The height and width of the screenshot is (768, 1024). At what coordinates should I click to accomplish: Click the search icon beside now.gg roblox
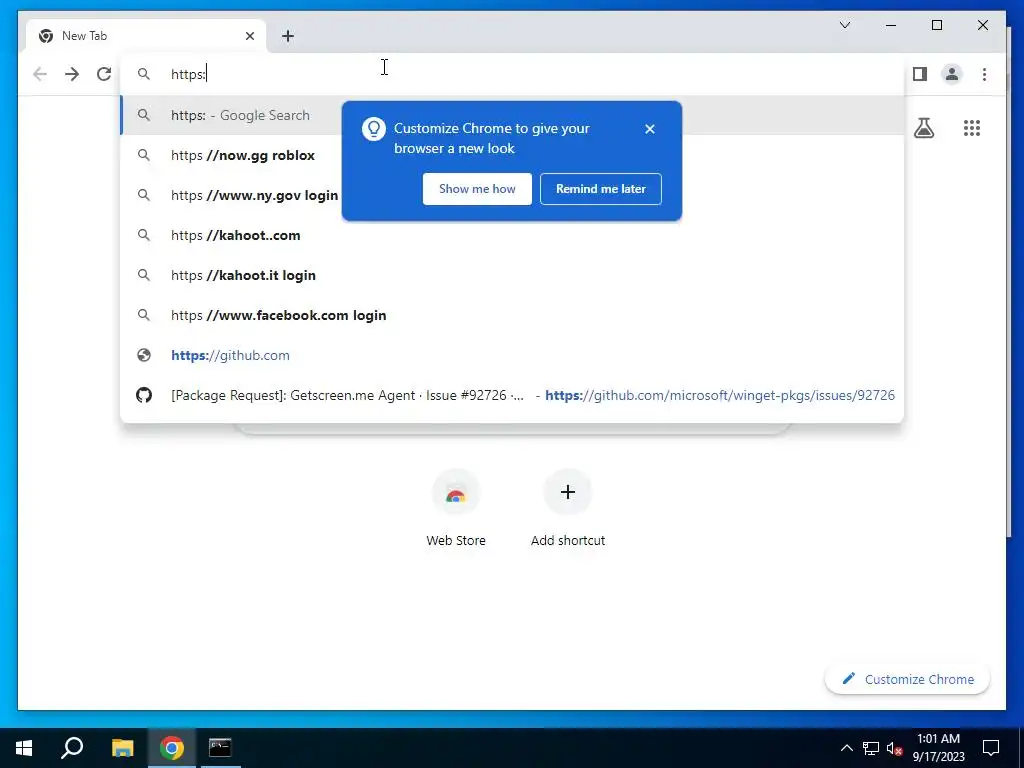[144, 155]
